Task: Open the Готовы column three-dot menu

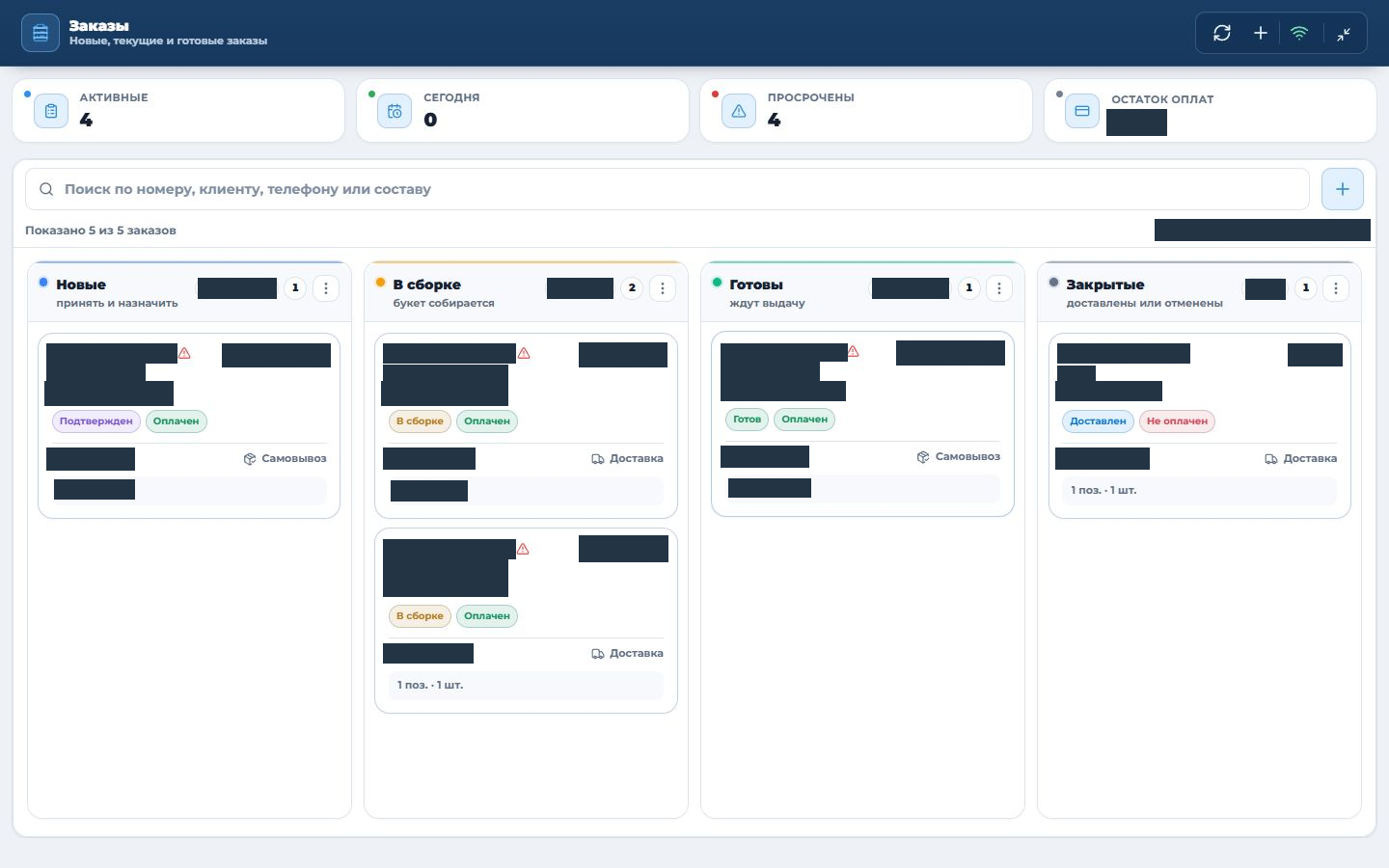Action: [999, 288]
